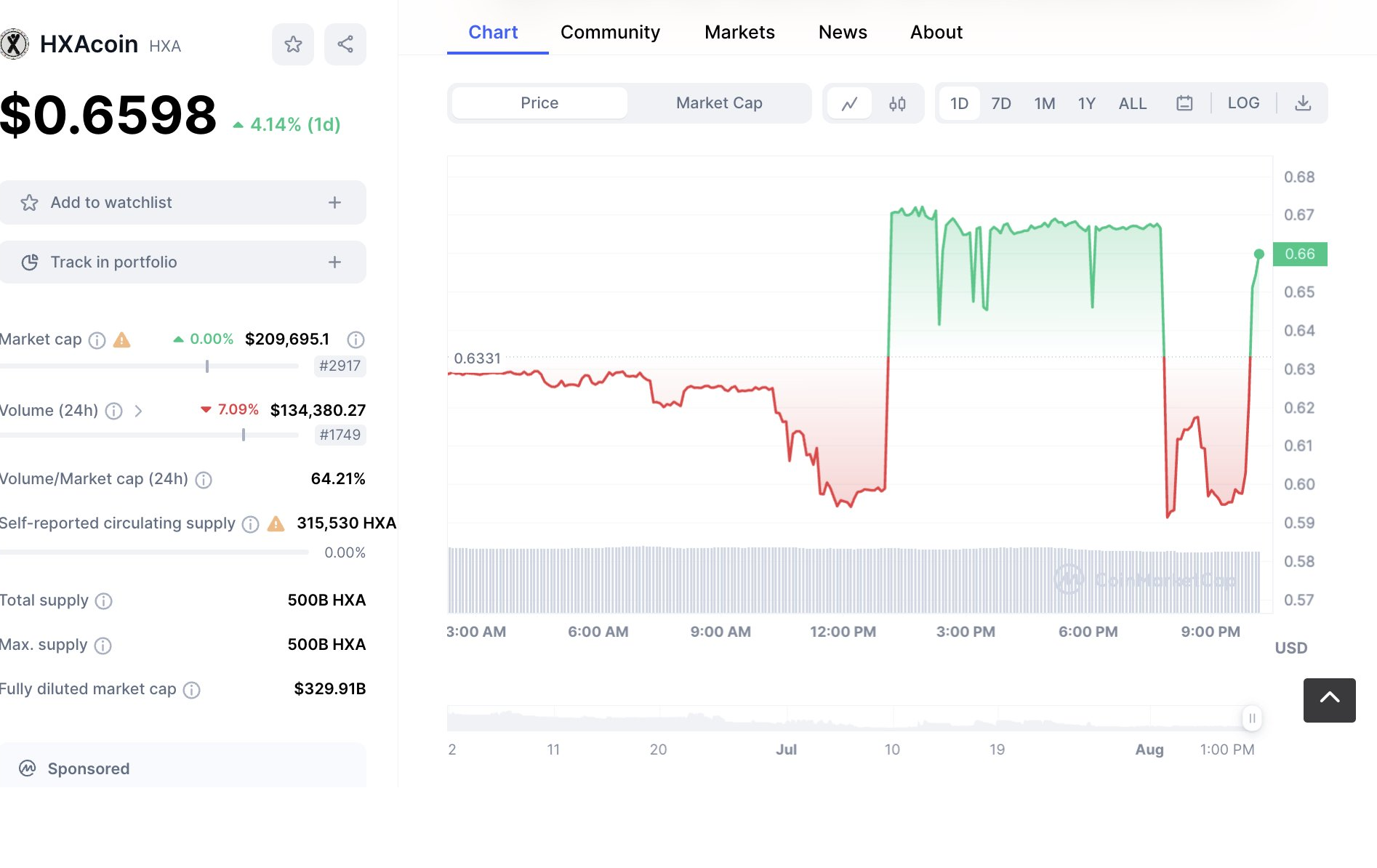Screen dimensions: 1377x868
Task: Click the star favorite icon beside HXAcoin
Action: tap(293, 44)
